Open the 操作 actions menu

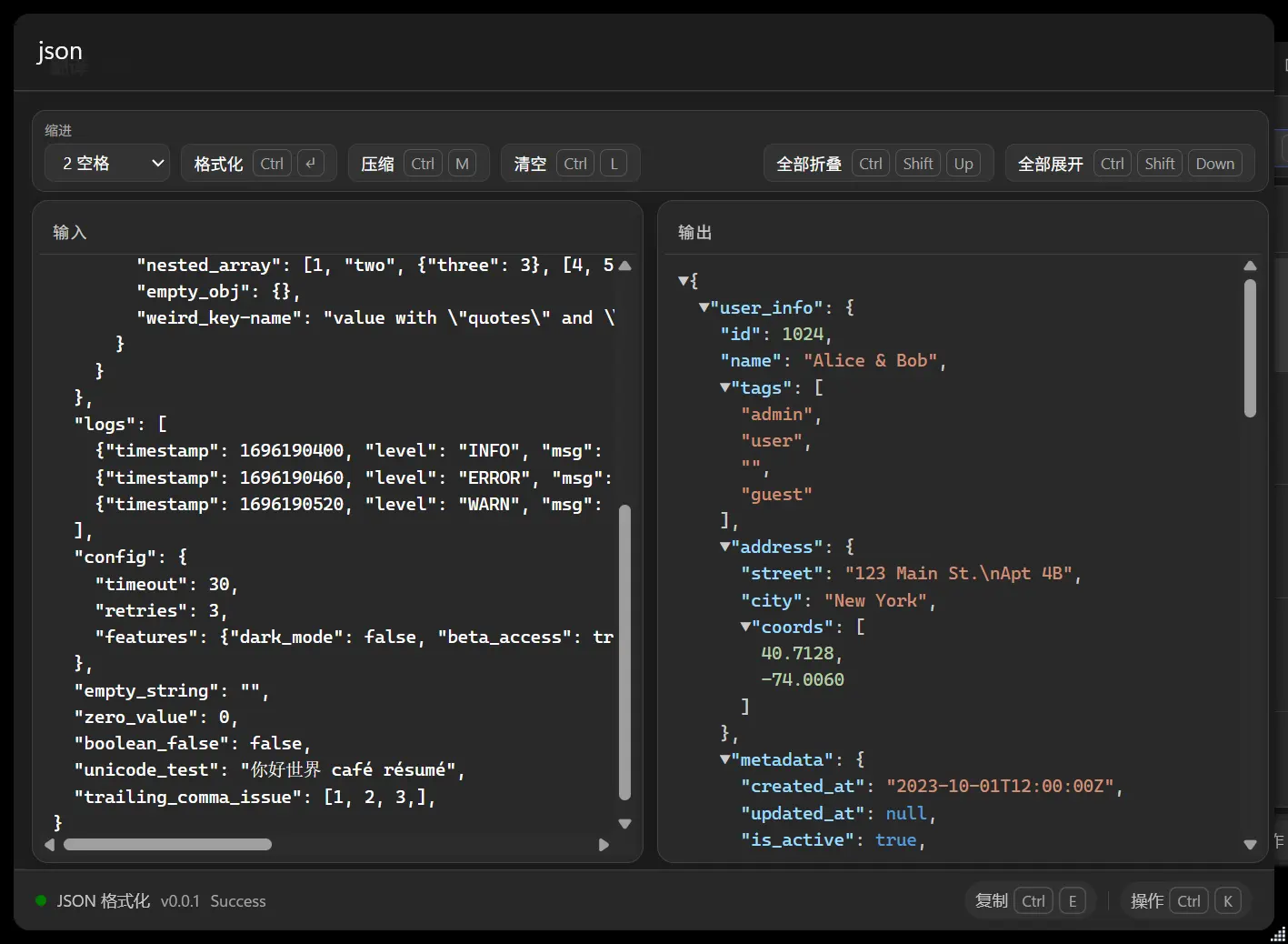[1185, 901]
